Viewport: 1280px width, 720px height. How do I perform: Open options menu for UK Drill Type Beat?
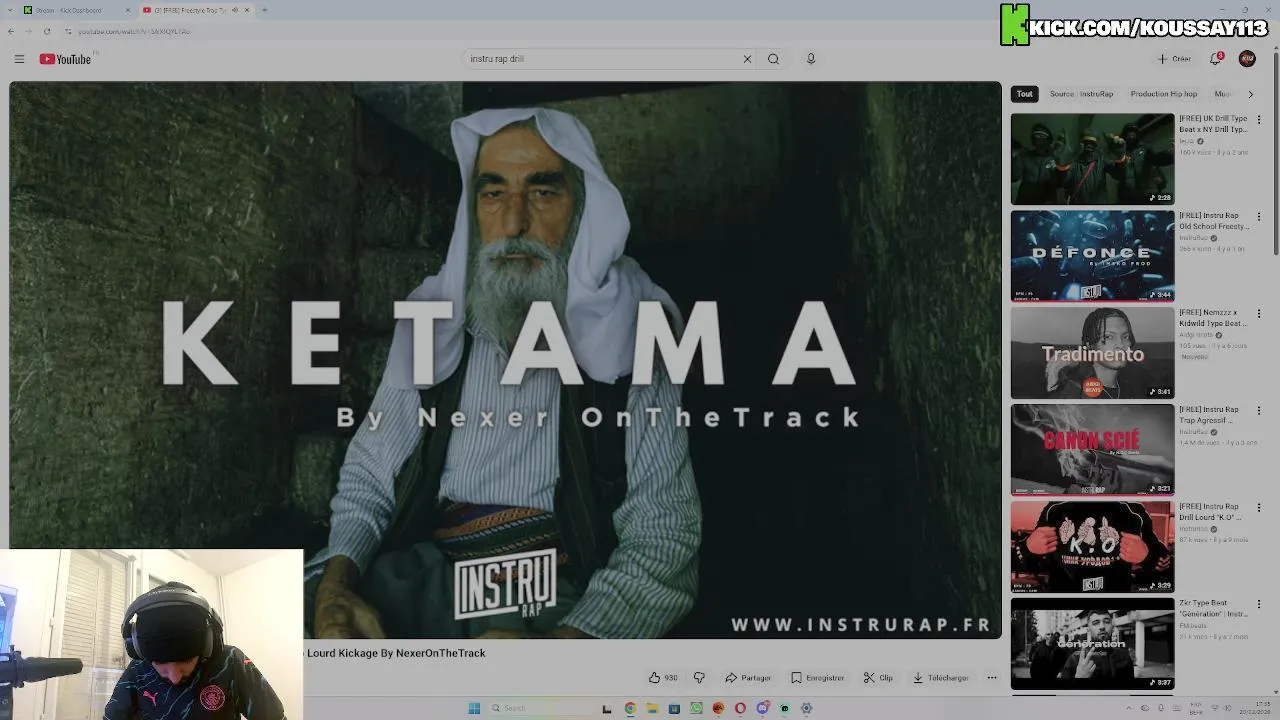(x=1259, y=120)
